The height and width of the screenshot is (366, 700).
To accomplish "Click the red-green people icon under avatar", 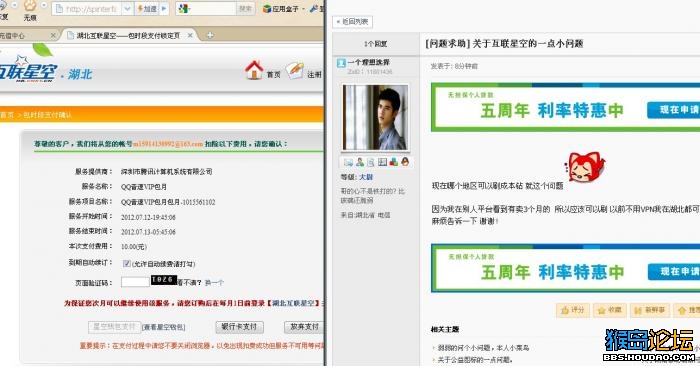I will [x=394, y=162].
